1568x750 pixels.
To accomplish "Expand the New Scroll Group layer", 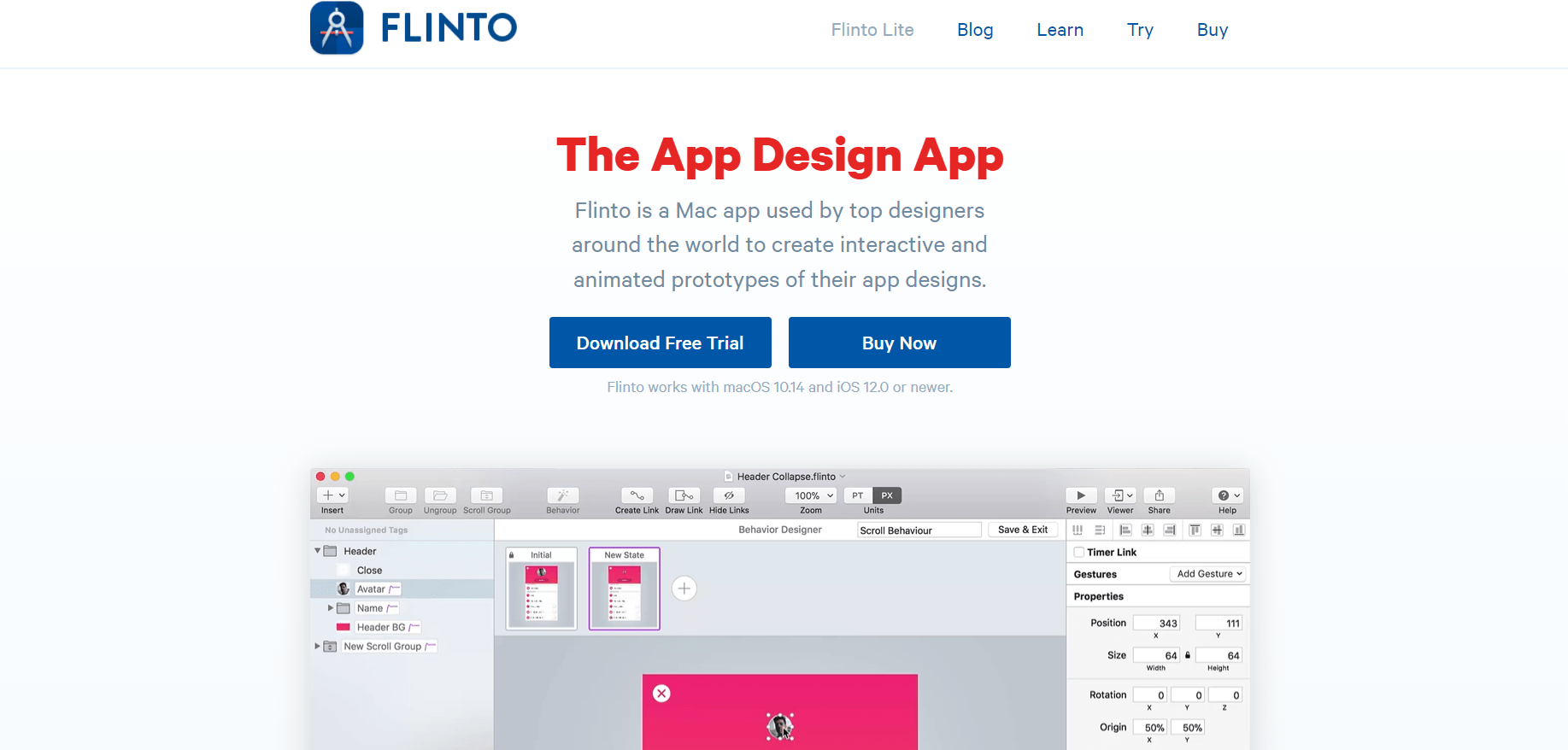I will coord(318,646).
